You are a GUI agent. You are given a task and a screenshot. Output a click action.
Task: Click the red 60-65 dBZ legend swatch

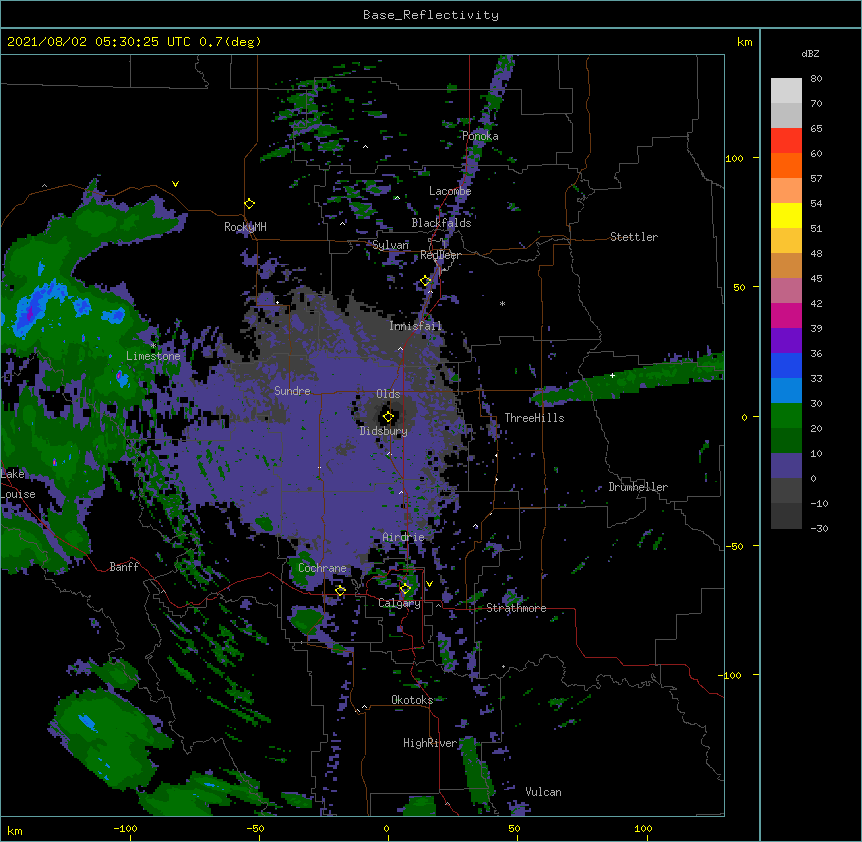[786, 141]
